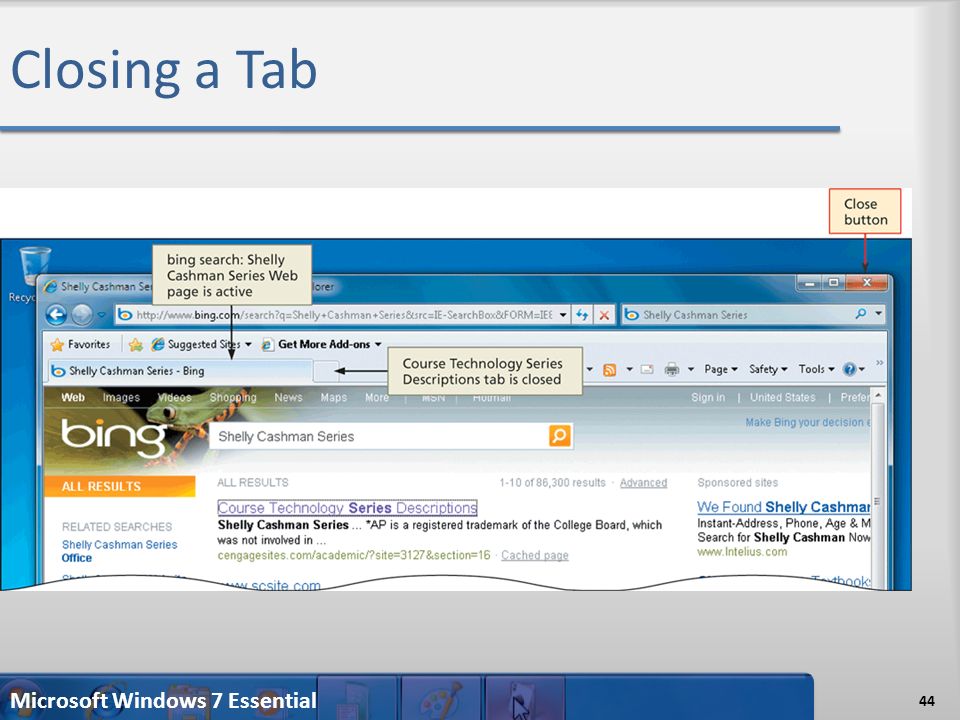
Task: Click the Advanced search link
Action: tap(643, 482)
